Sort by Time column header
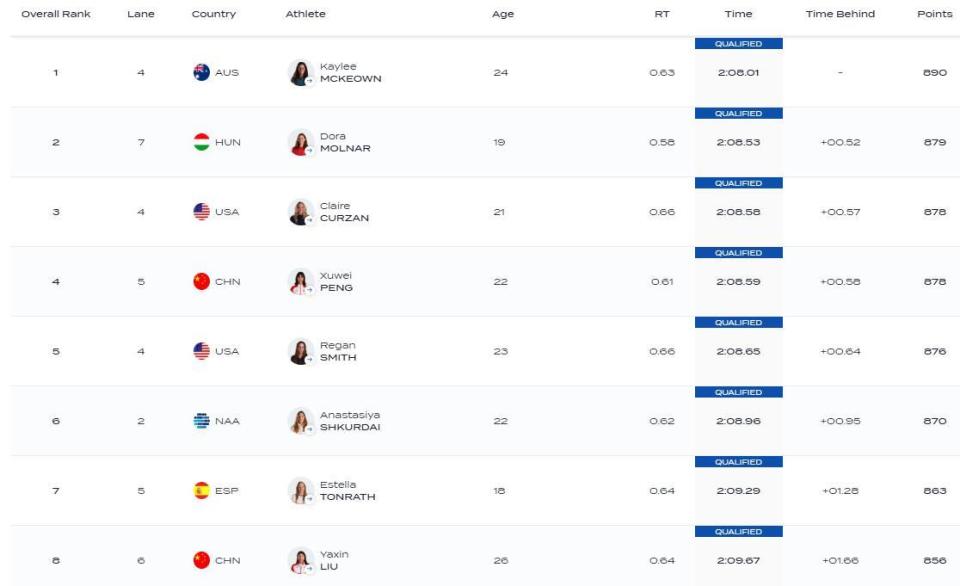The width and height of the screenshot is (960, 586). click(738, 13)
